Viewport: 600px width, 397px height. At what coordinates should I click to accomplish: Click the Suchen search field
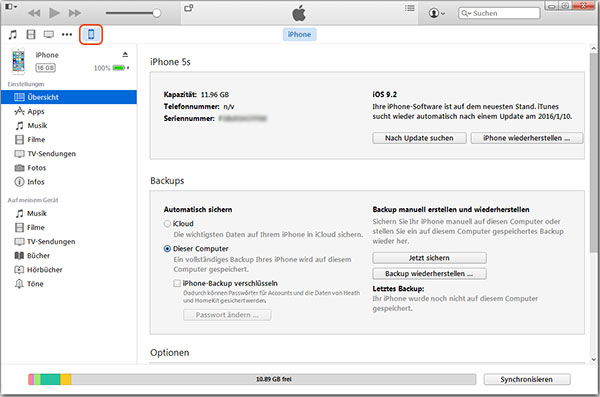coord(499,13)
